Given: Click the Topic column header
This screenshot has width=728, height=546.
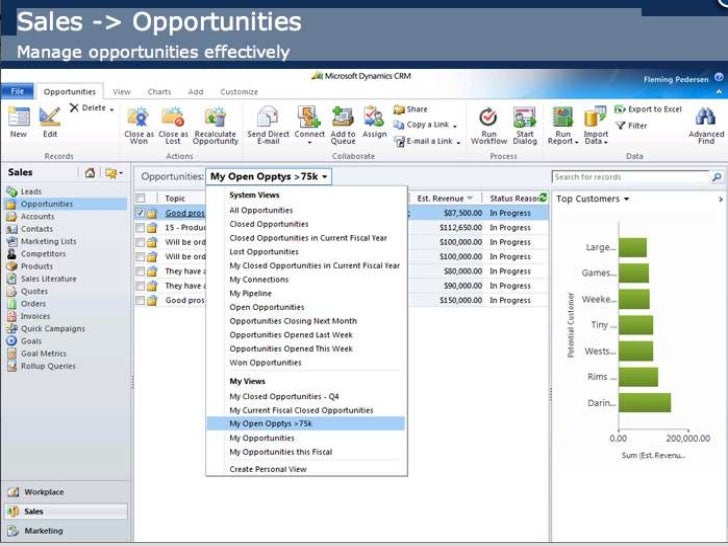Looking at the screenshot, I should pos(175,198).
